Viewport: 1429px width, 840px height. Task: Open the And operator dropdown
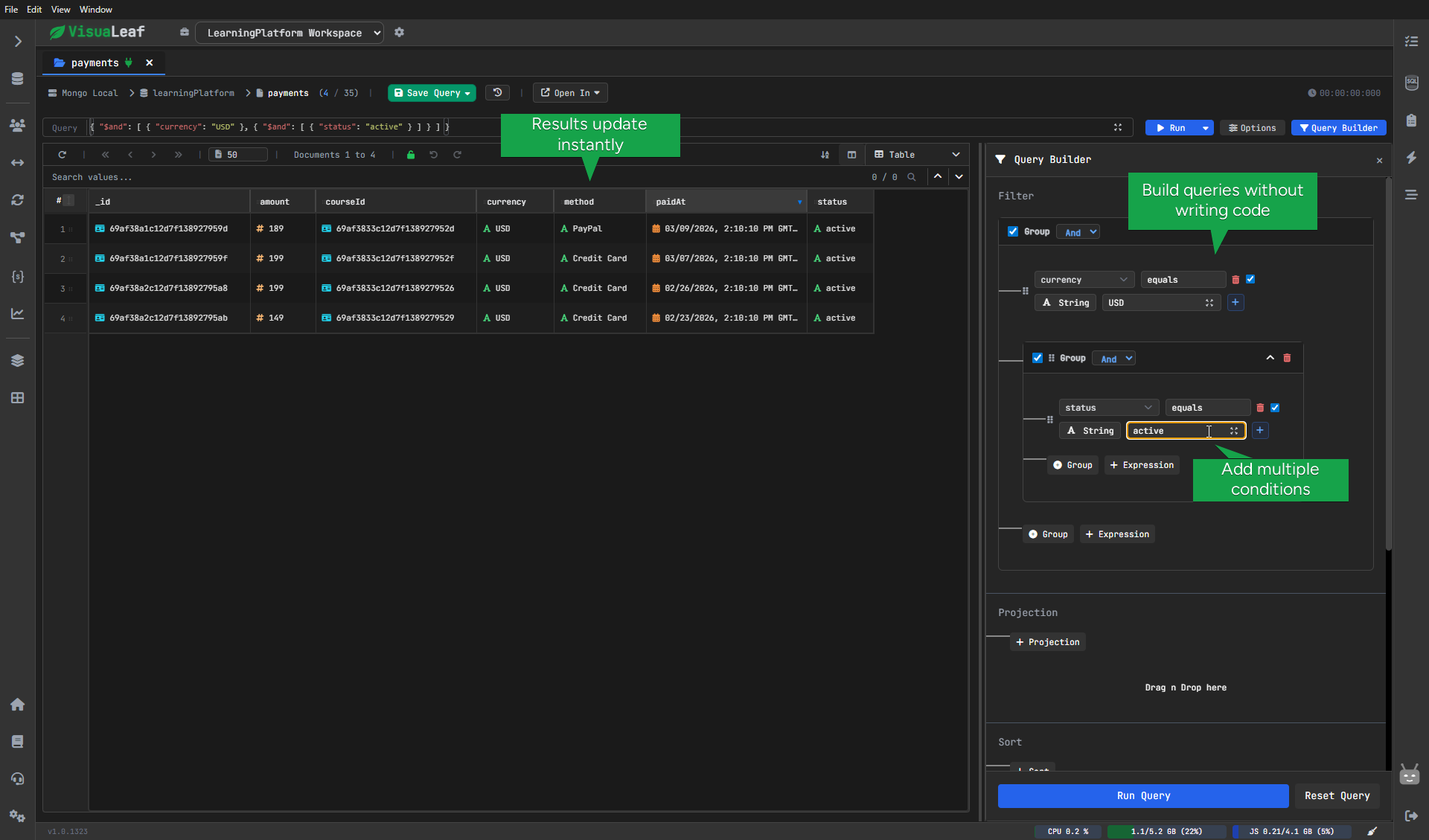(1078, 231)
